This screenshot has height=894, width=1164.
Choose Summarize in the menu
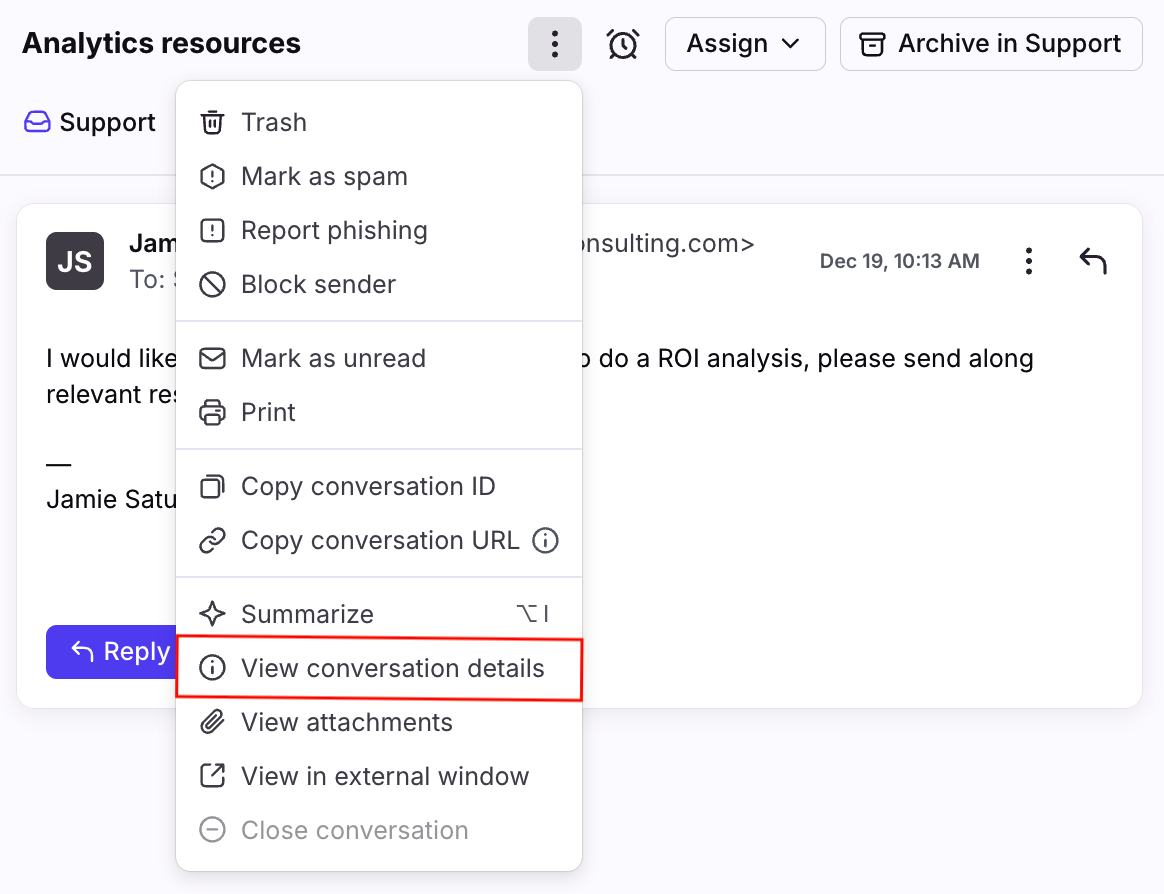tap(307, 615)
